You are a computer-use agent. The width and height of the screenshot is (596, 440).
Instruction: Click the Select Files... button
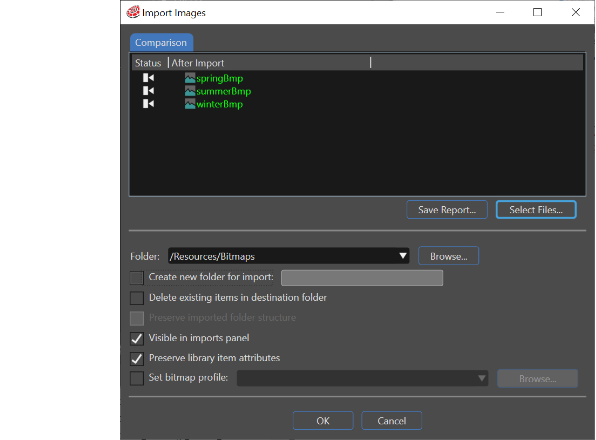click(536, 210)
